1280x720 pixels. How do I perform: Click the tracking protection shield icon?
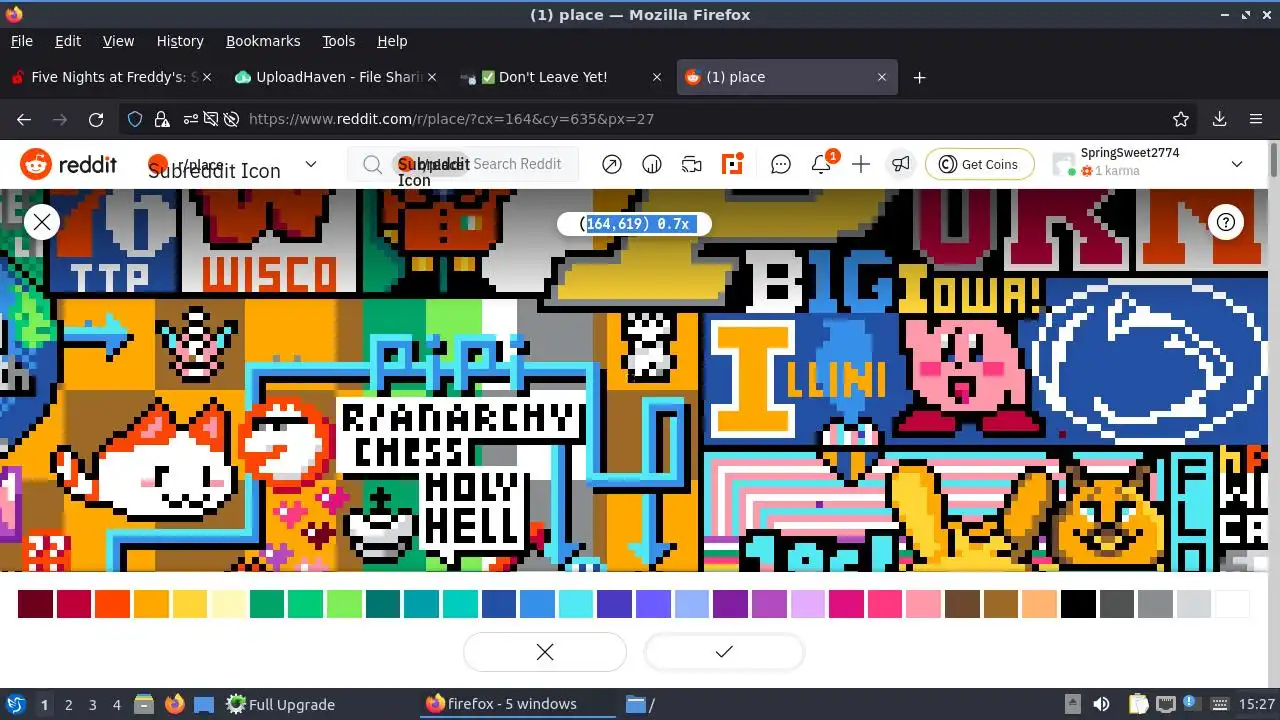click(x=135, y=119)
